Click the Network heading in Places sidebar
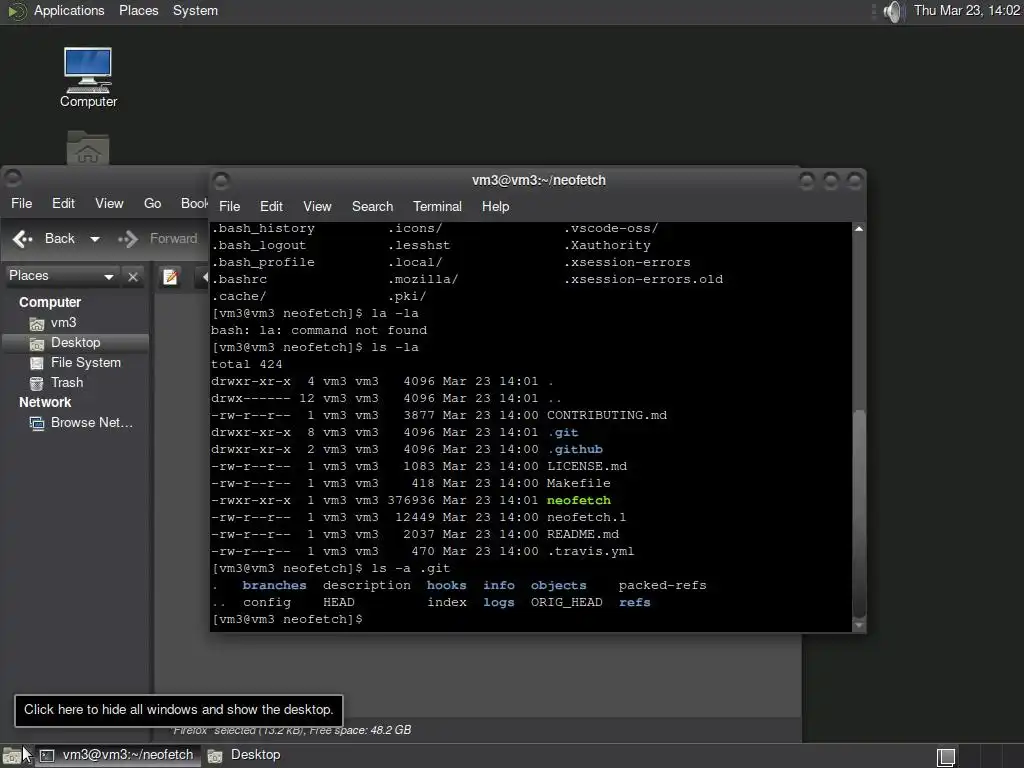This screenshot has width=1024, height=768. coord(45,402)
